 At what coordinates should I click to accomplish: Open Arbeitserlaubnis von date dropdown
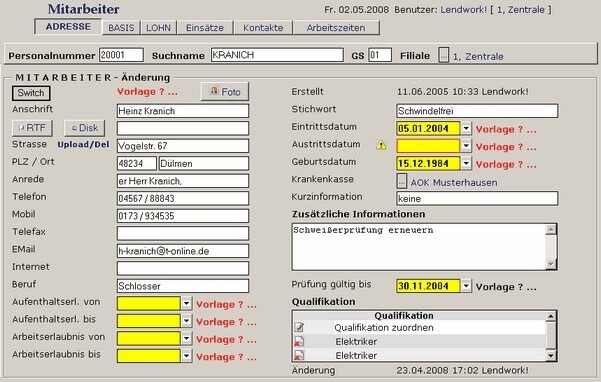(x=186, y=338)
